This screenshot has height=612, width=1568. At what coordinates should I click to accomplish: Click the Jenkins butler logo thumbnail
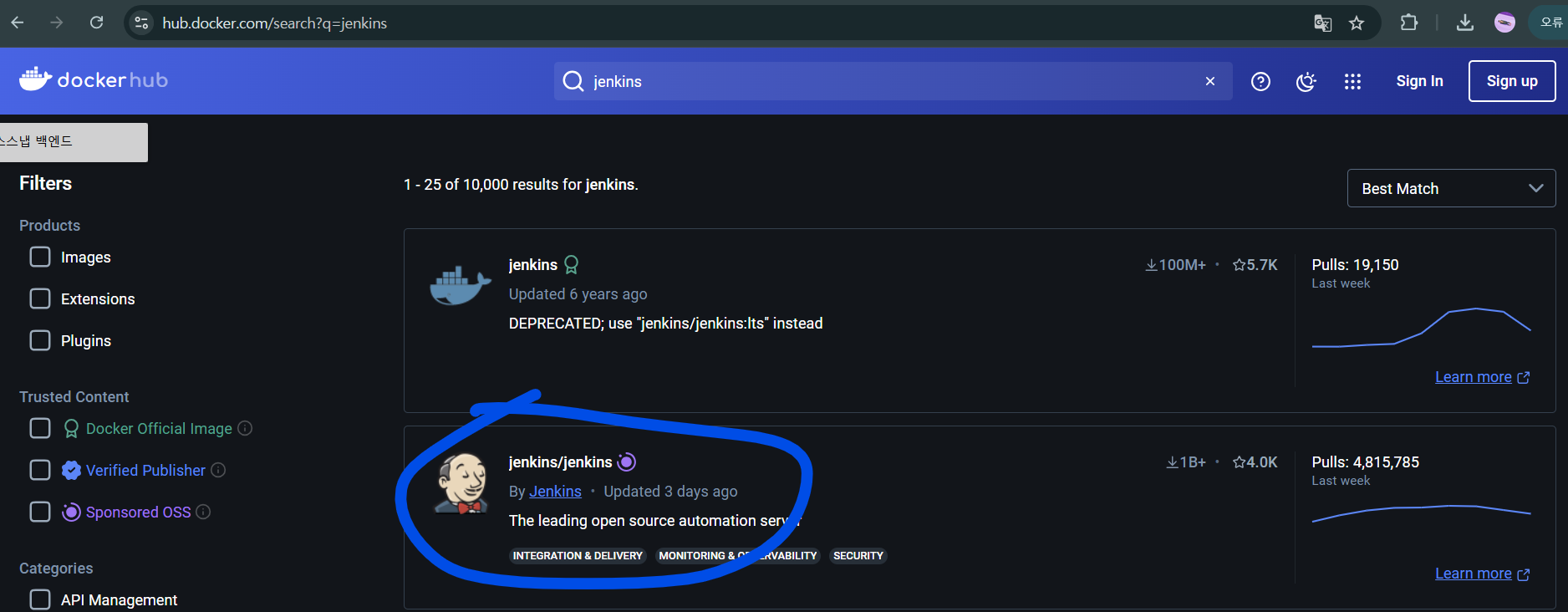(461, 483)
